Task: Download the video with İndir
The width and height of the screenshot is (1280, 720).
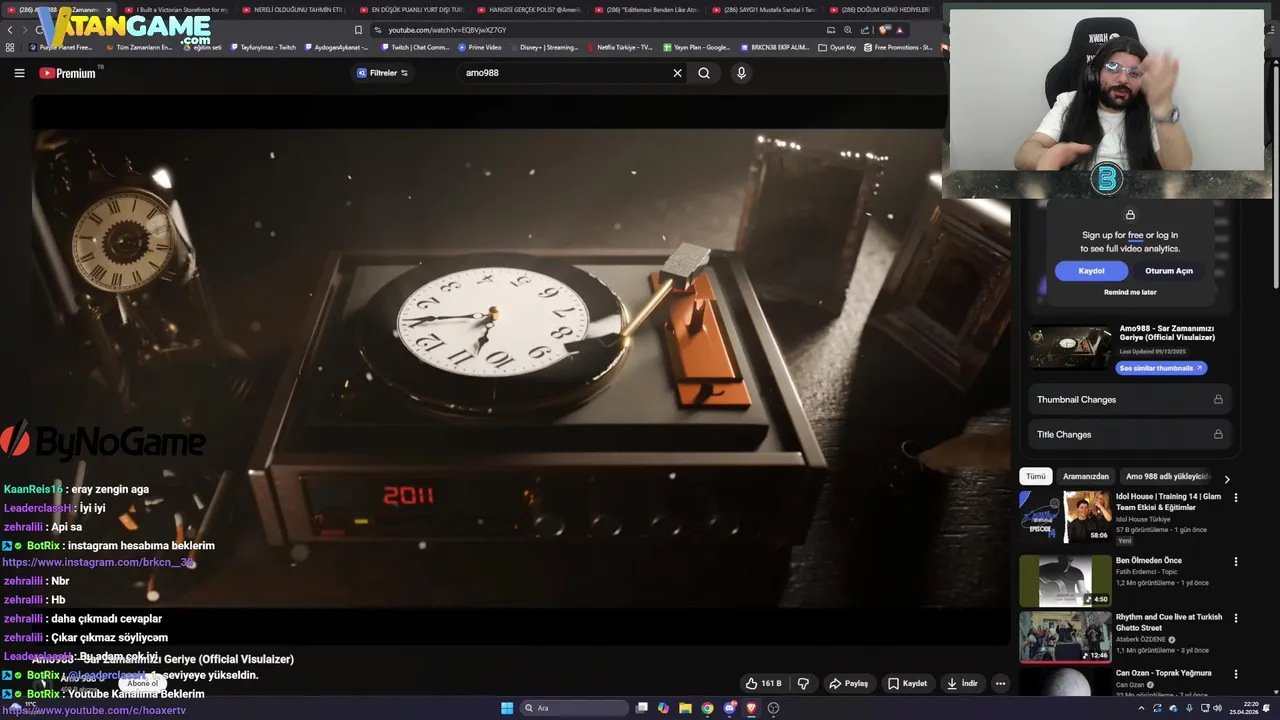Action: (962, 684)
